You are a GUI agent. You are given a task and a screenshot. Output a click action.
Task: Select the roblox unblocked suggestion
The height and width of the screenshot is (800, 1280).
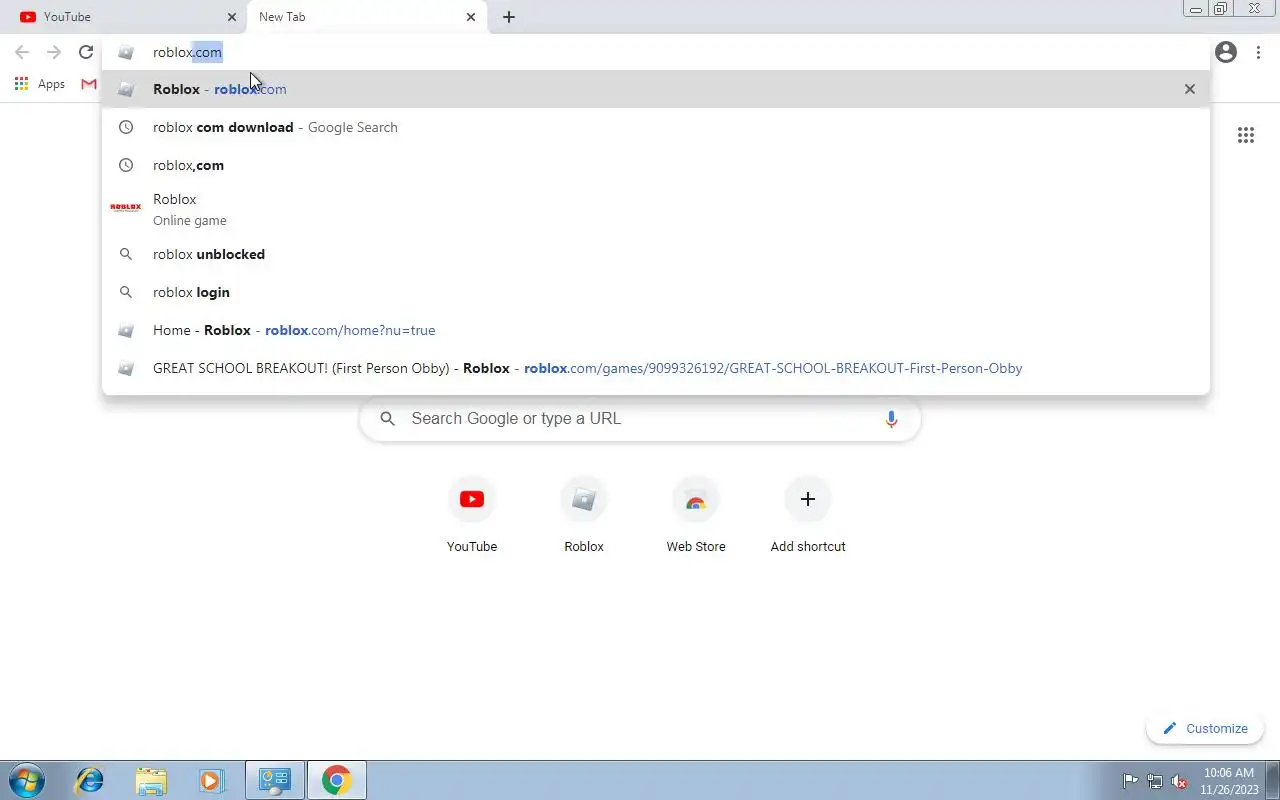[655, 254]
